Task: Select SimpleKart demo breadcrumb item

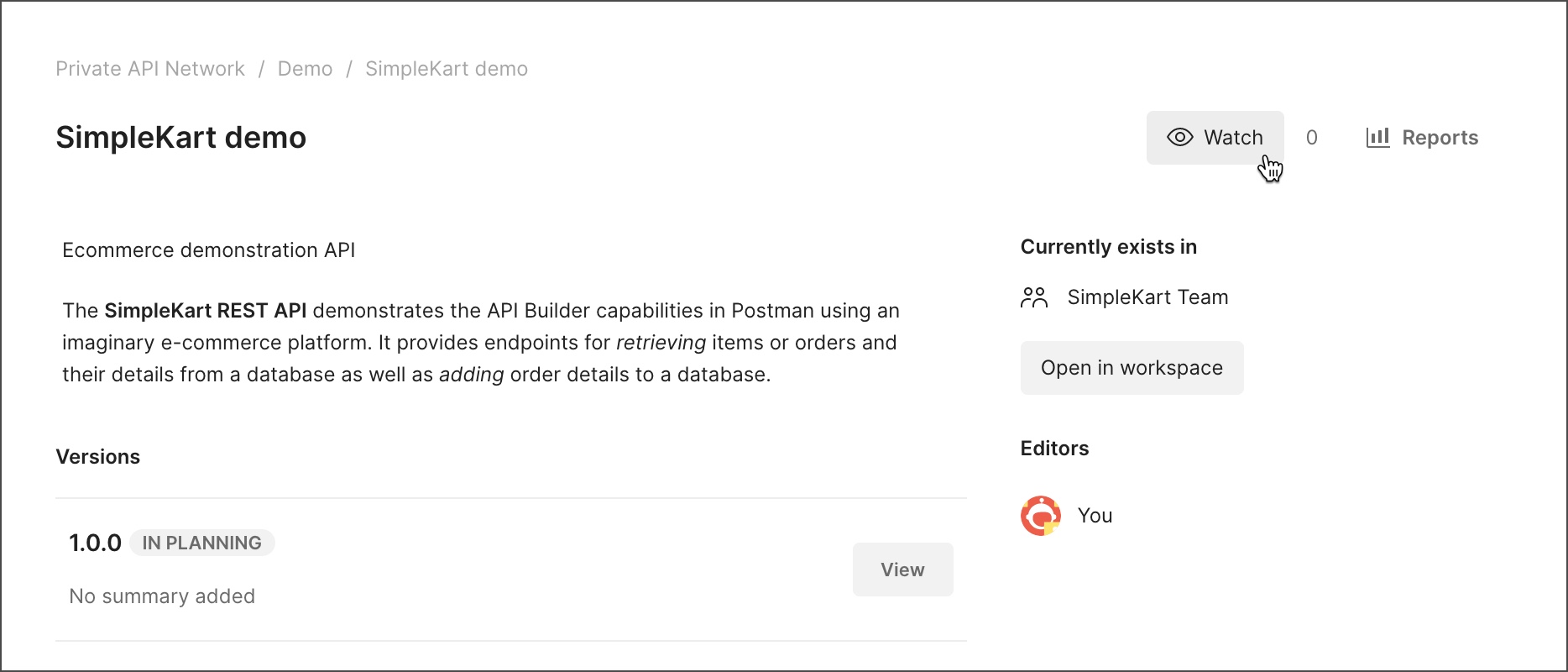Action: [x=447, y=69]
